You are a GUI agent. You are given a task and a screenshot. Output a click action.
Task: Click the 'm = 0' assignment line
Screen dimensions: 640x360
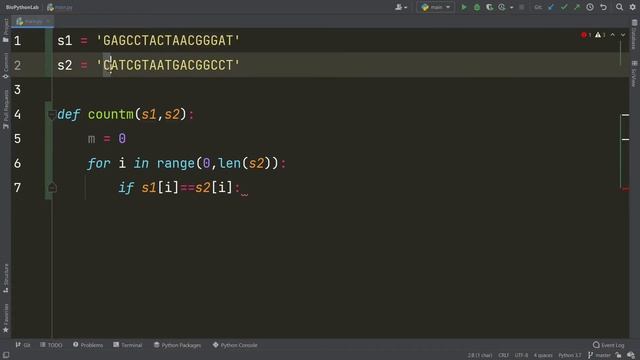107,139
